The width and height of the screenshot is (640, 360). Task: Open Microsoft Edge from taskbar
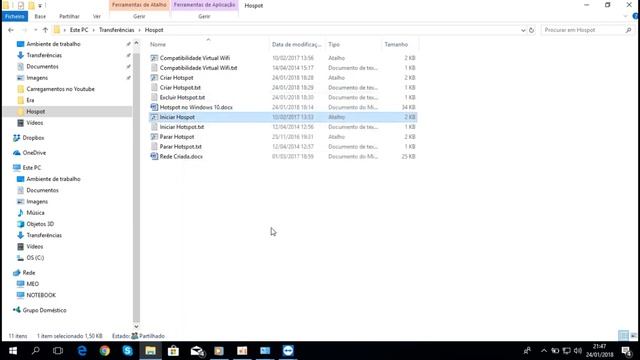[x=82, y=351]
